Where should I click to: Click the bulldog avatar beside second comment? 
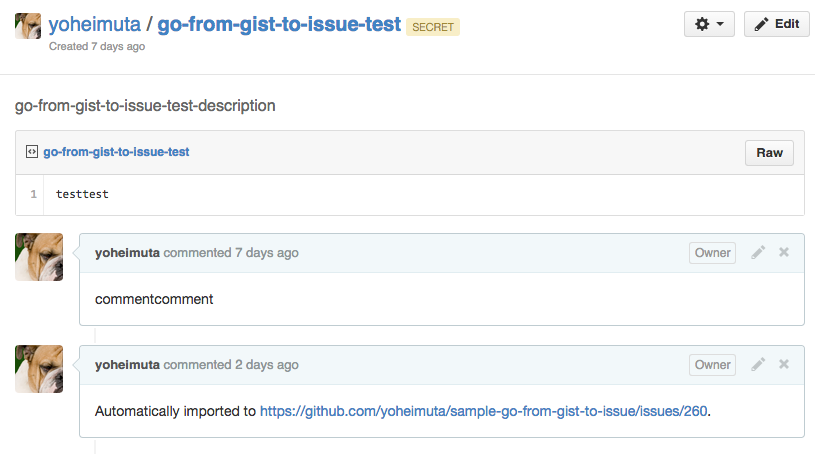tap(39, 369)
